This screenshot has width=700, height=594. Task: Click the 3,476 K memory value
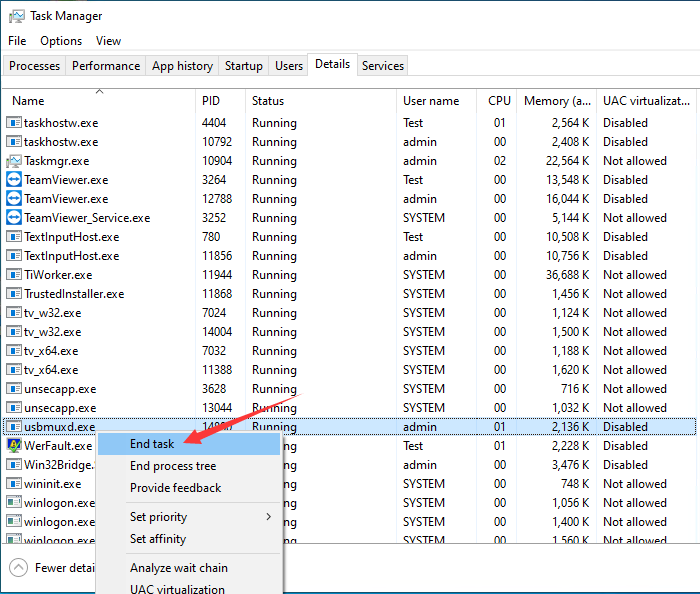coord(571,465)
